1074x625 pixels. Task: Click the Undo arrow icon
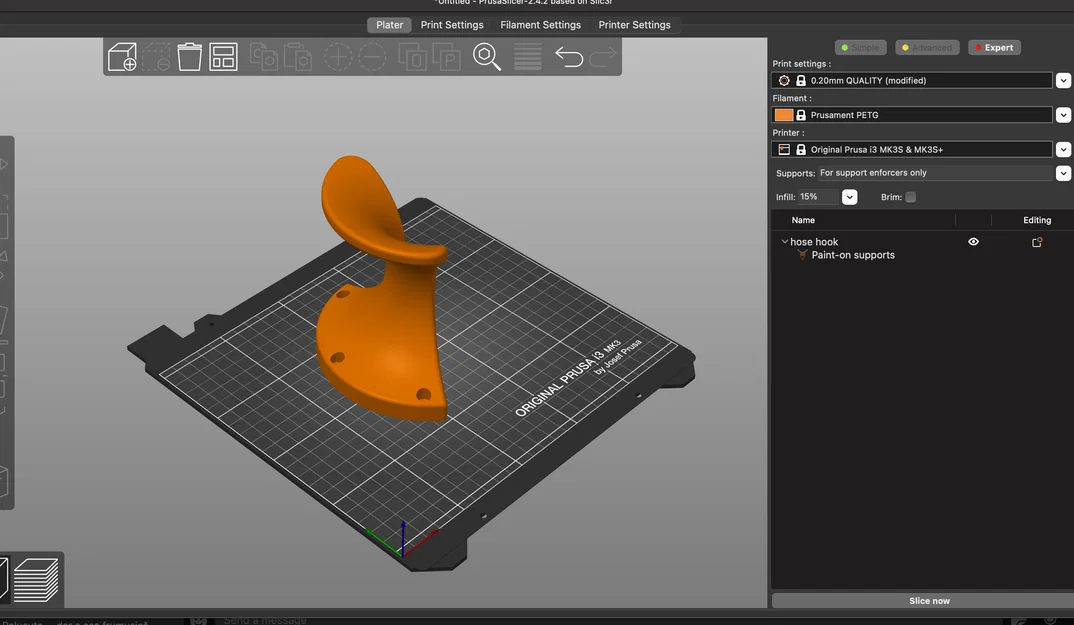[x=569, y=57]
